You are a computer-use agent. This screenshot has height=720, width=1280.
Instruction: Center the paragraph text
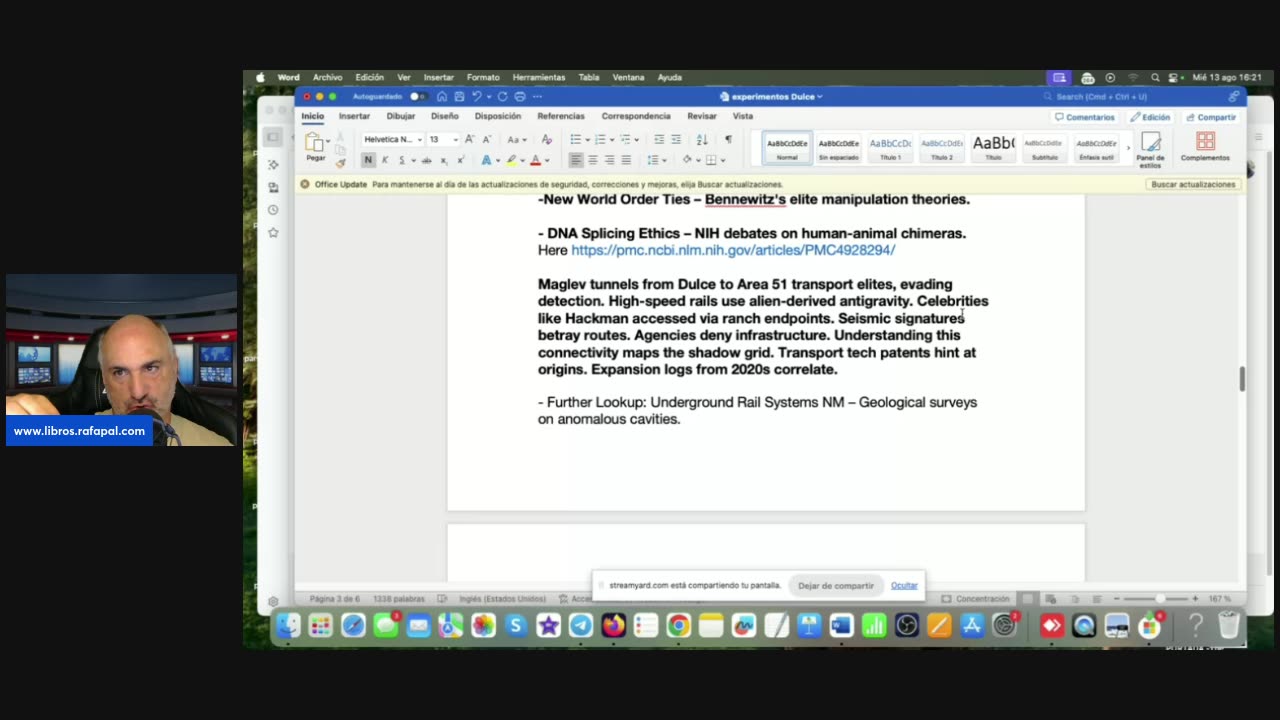click(x=593, y=160)
